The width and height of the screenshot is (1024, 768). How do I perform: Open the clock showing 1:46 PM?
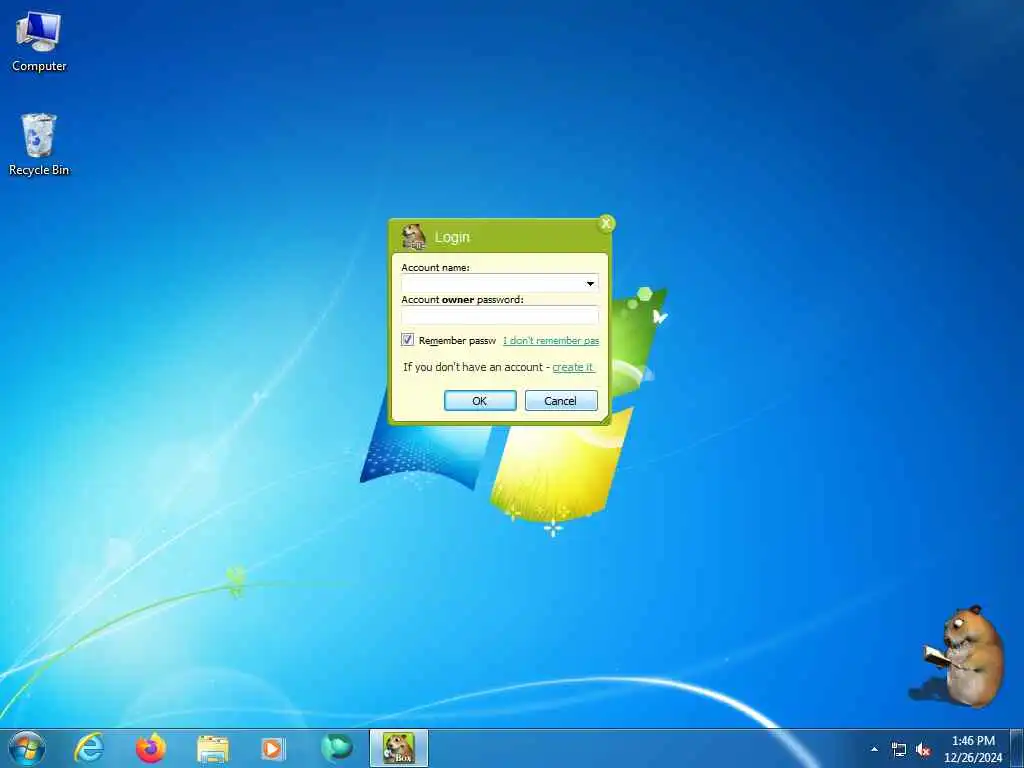click(973, 749)
